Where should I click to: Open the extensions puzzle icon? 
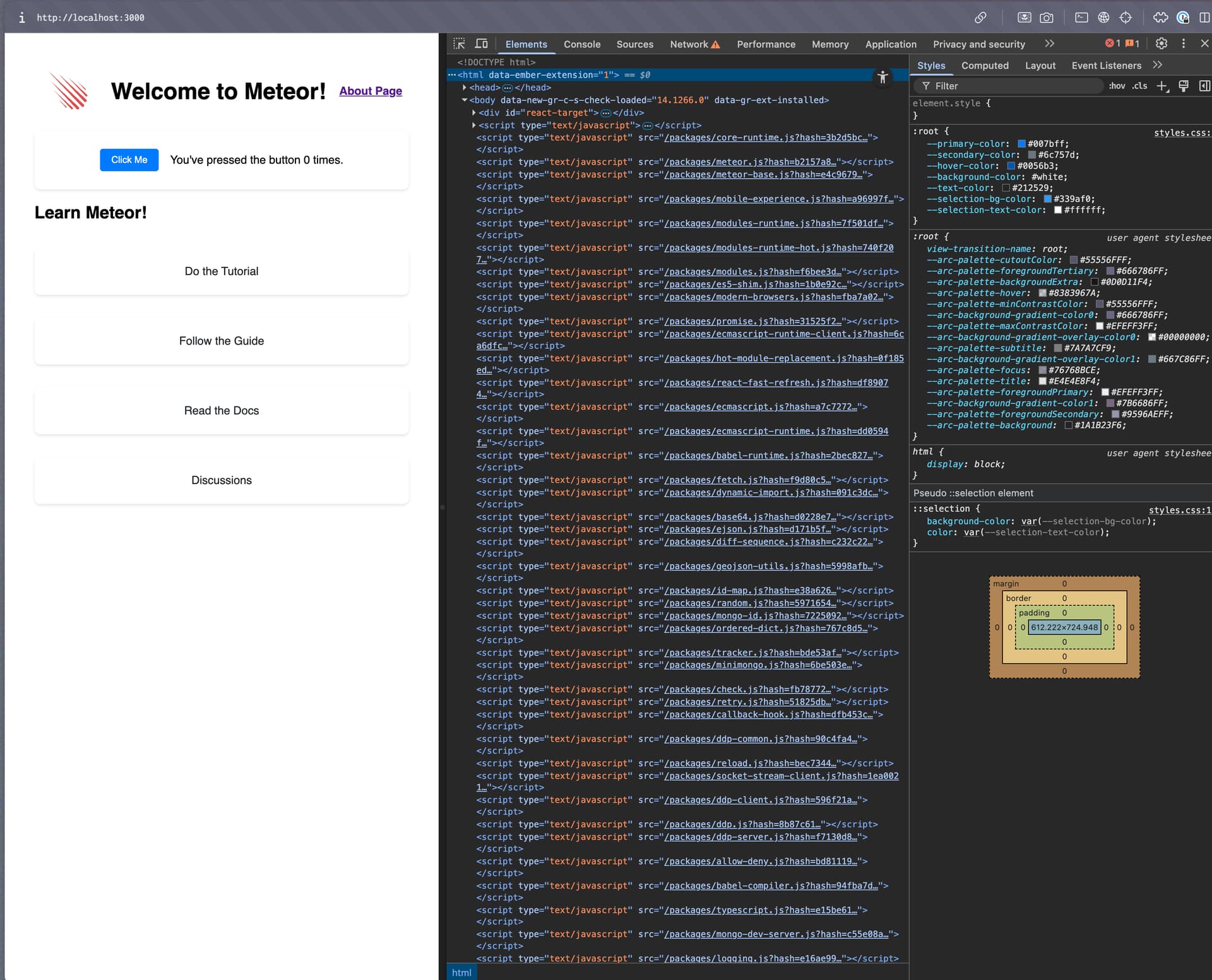point(1160,18)
